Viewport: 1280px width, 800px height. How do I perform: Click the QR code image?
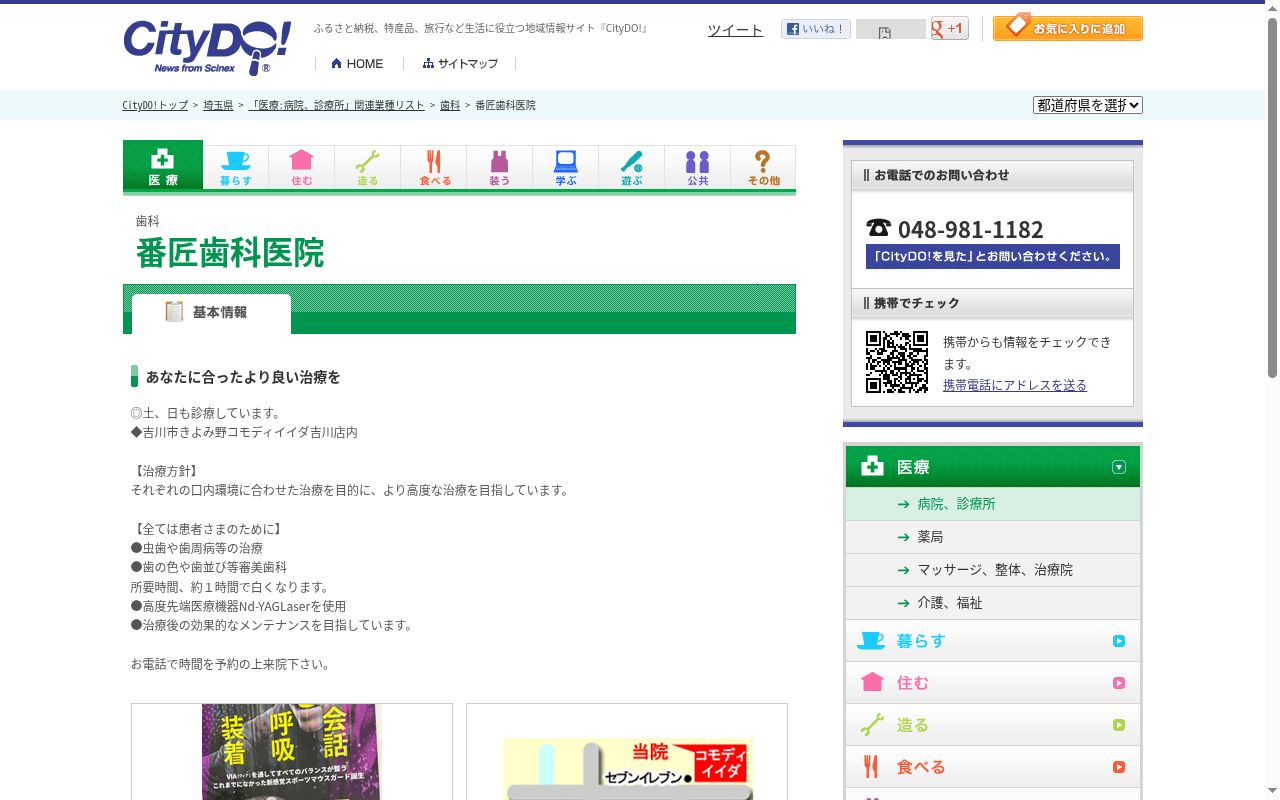click(x=897, y=362)
